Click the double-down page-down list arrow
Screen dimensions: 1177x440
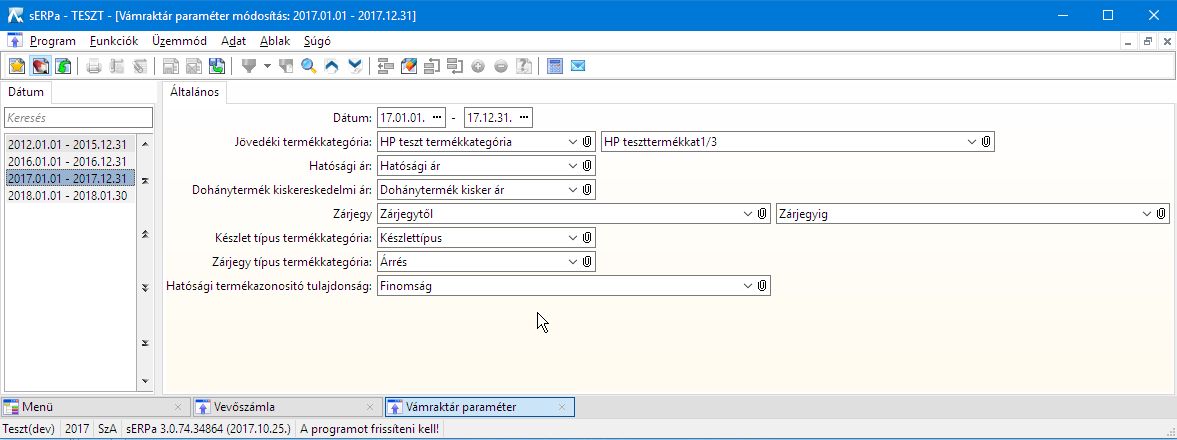(x=145, y=288)
